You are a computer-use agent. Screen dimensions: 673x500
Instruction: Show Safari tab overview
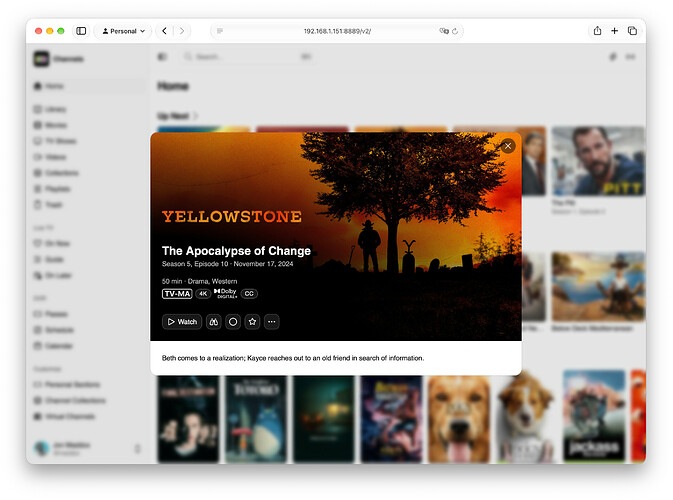coord(632,31)
